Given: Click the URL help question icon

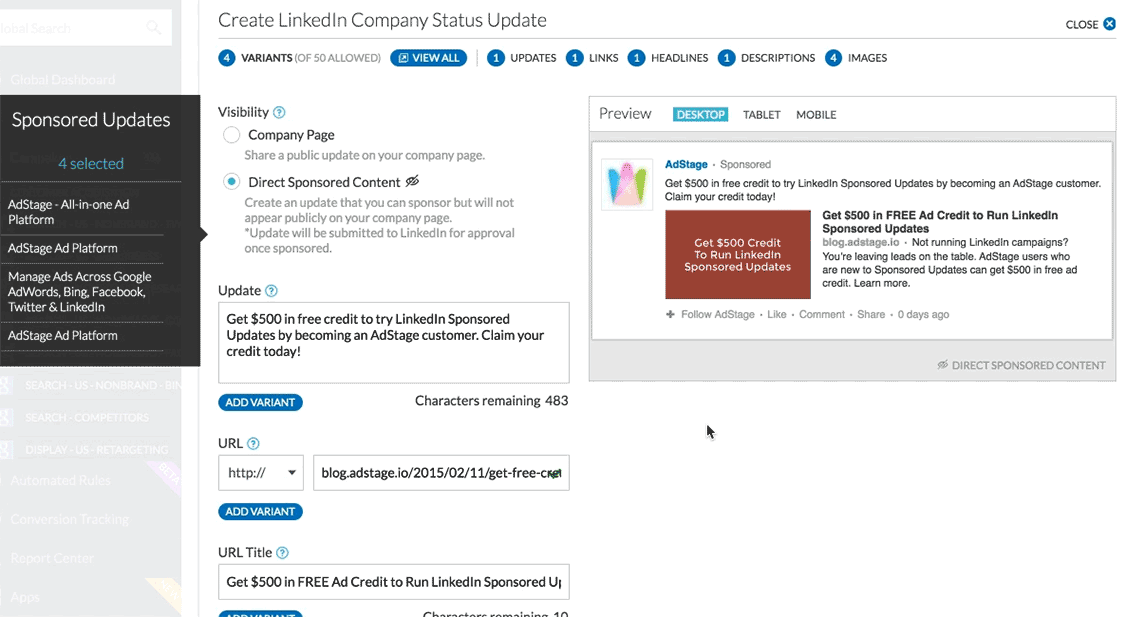Looking at the screenshot, I should 253,444.
